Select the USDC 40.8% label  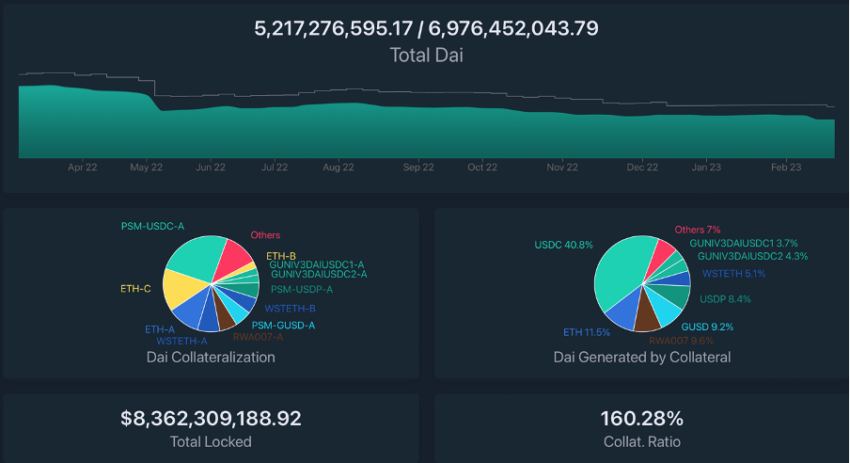(564, 245)
